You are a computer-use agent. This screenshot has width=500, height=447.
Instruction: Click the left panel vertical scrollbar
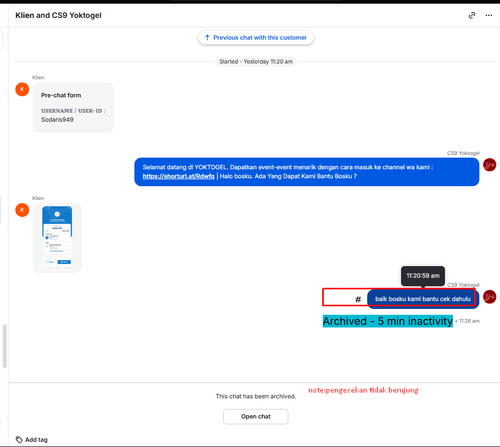(x=4, y=346)
